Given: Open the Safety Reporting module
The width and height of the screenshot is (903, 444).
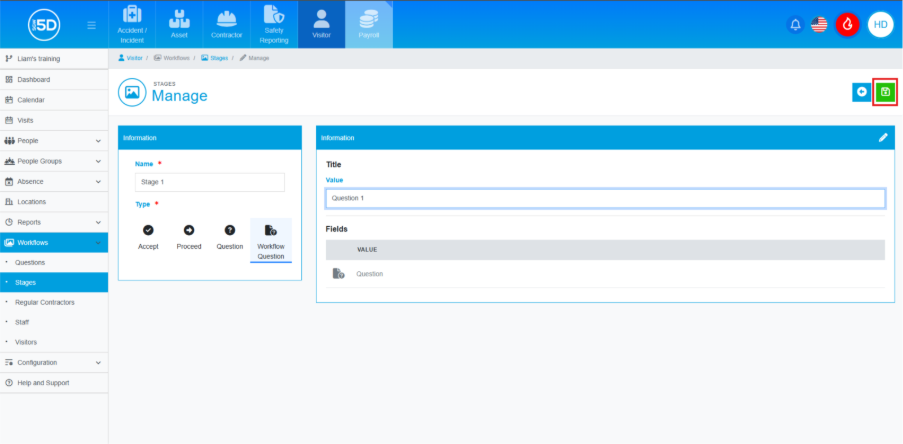Looking at the screenshot, I should 273,24.
